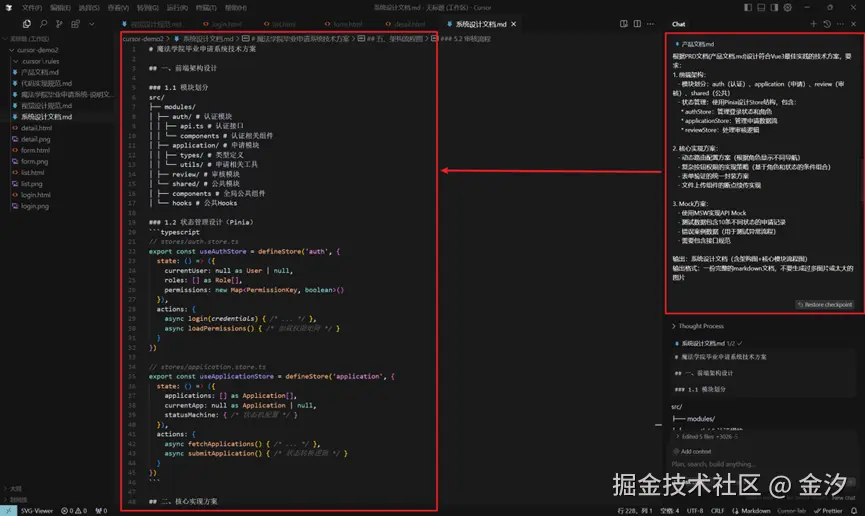865x516 pixels.
Task: Open login.html in the explorer
Action: pyautogui.click(x=36, y=195)
